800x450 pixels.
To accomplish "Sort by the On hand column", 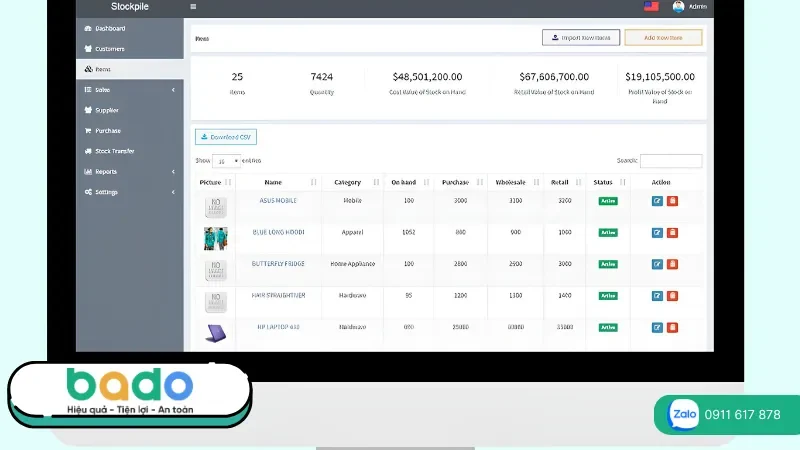I will pyautogui.click(x=409, y=182).
